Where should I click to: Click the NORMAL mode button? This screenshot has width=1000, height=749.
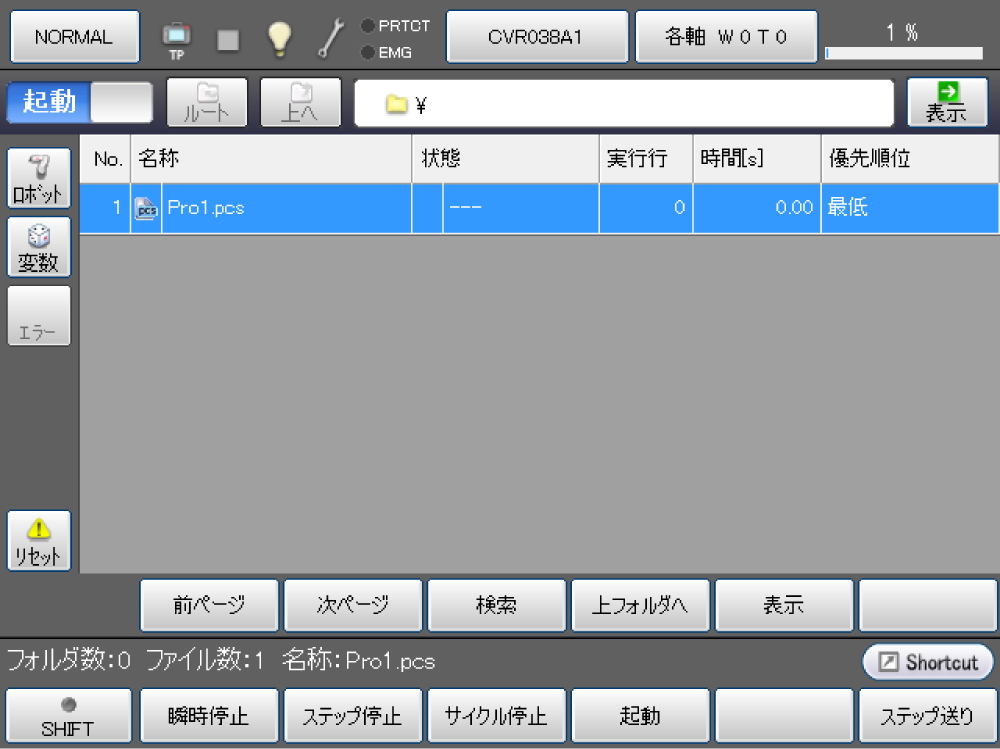point(74,37)
